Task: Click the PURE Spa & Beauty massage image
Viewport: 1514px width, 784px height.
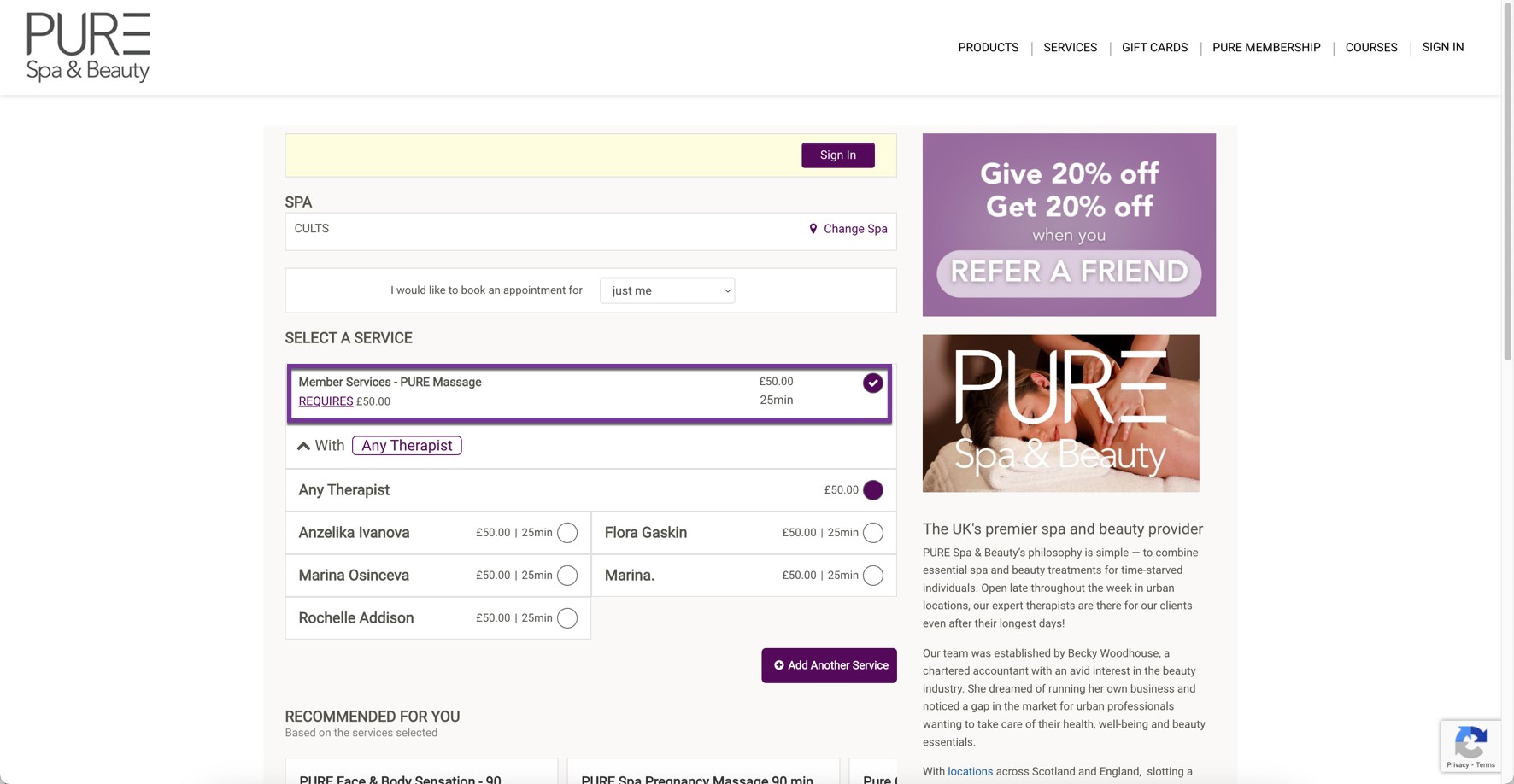Action: [1060, 413]
